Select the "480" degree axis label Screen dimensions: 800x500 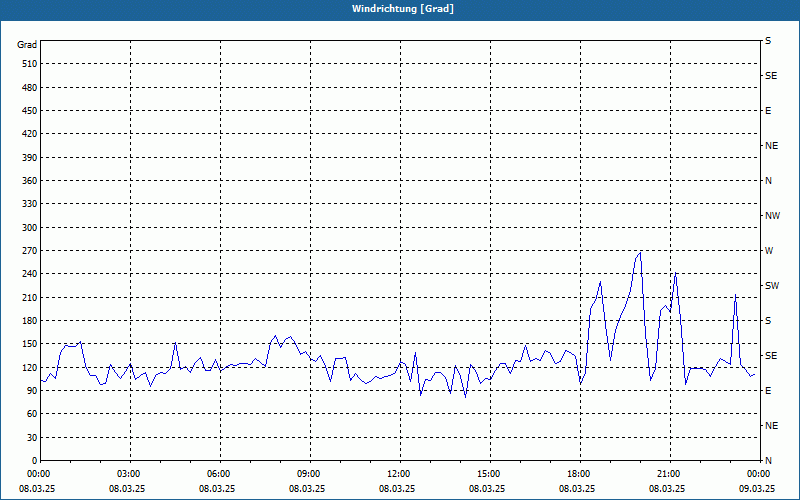tap(30, 88)
